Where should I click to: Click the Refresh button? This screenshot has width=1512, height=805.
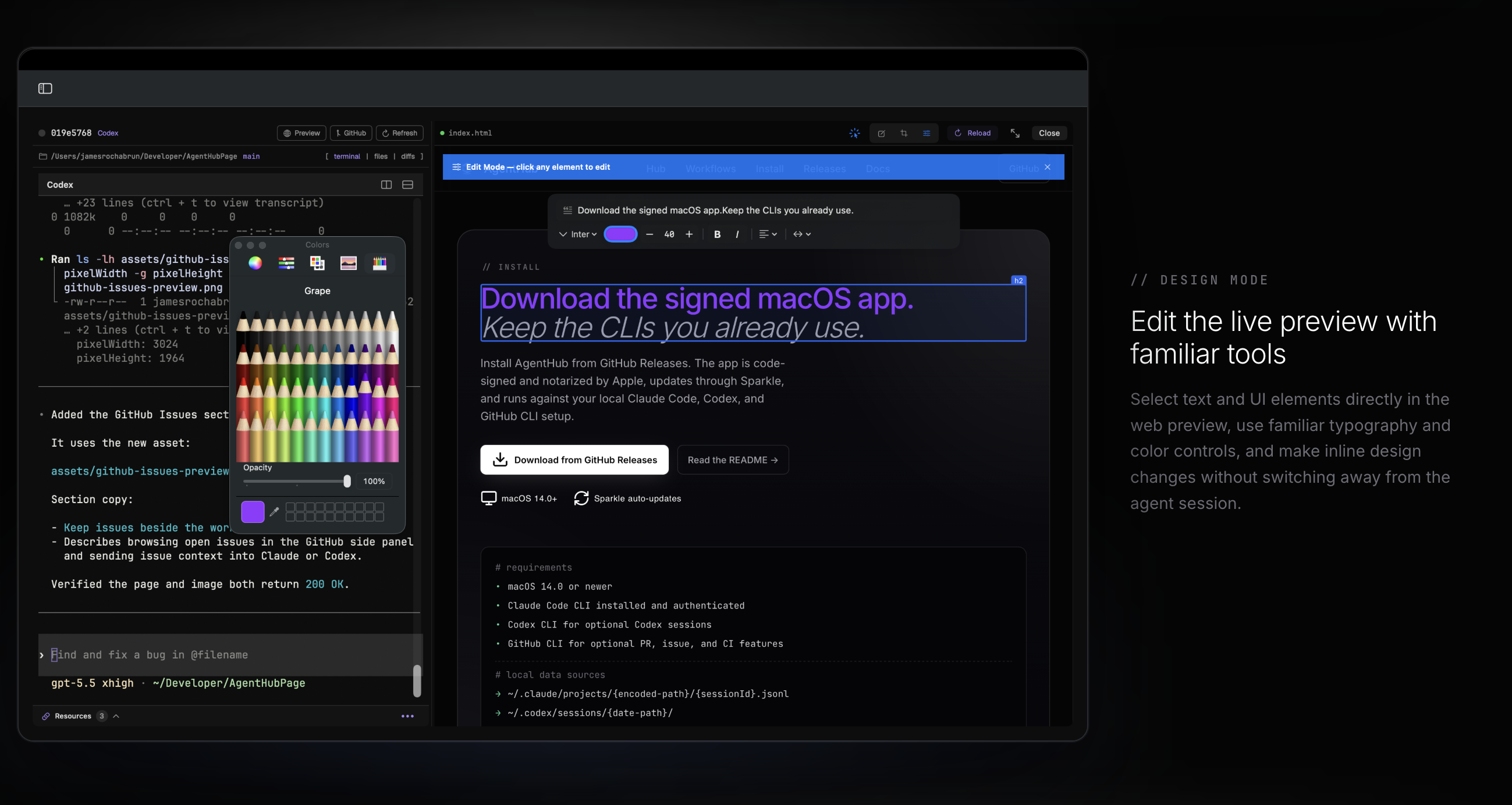coord(400,133)
